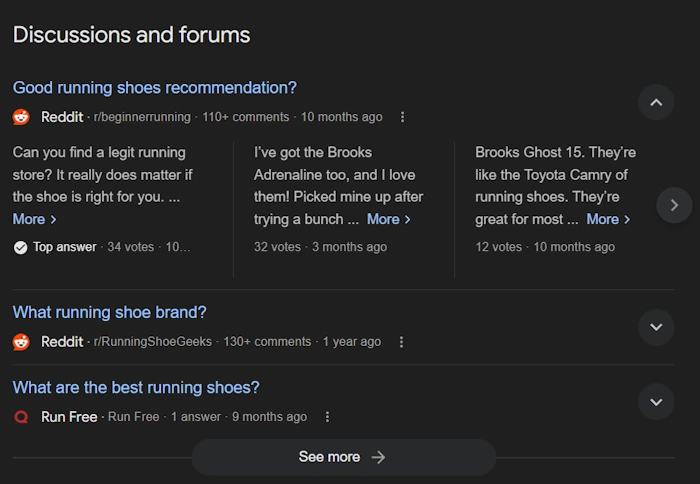Click More on Brooks Adrenaline answer
Viewport: 700px width, 484px height.
388,219
